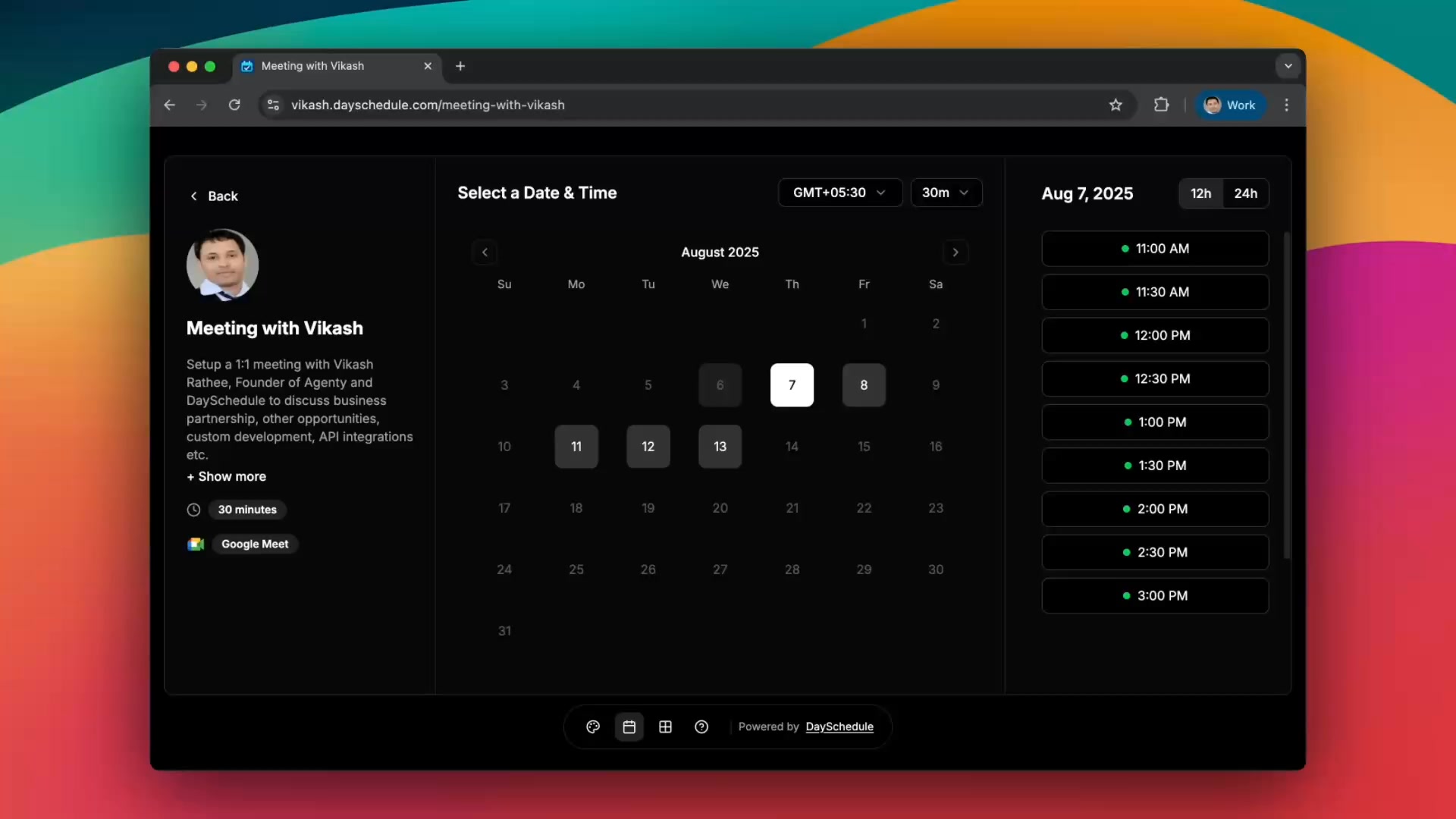Select the 11:00 AM time slot
This screenshot has width=1456, height=819.
1155,249
